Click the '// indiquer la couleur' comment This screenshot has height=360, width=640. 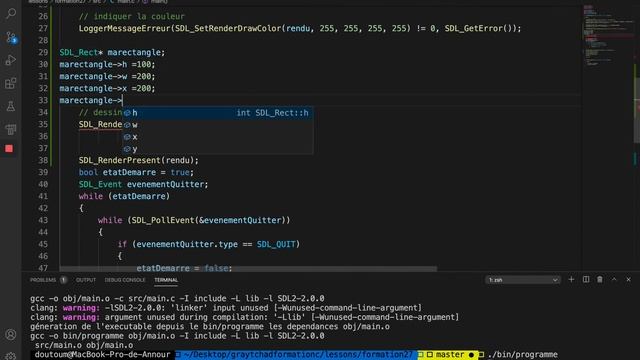tap(131, 16)
